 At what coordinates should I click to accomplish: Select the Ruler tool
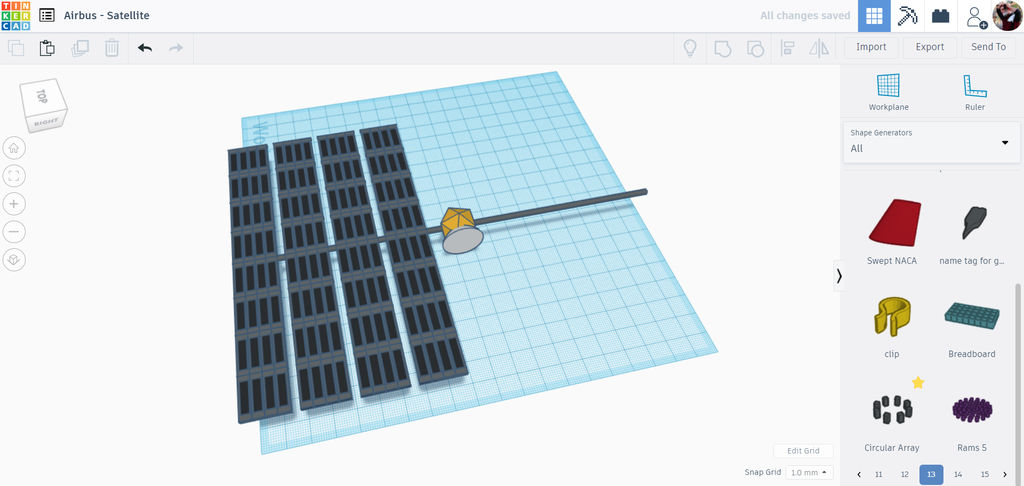[x=974, y=92]
